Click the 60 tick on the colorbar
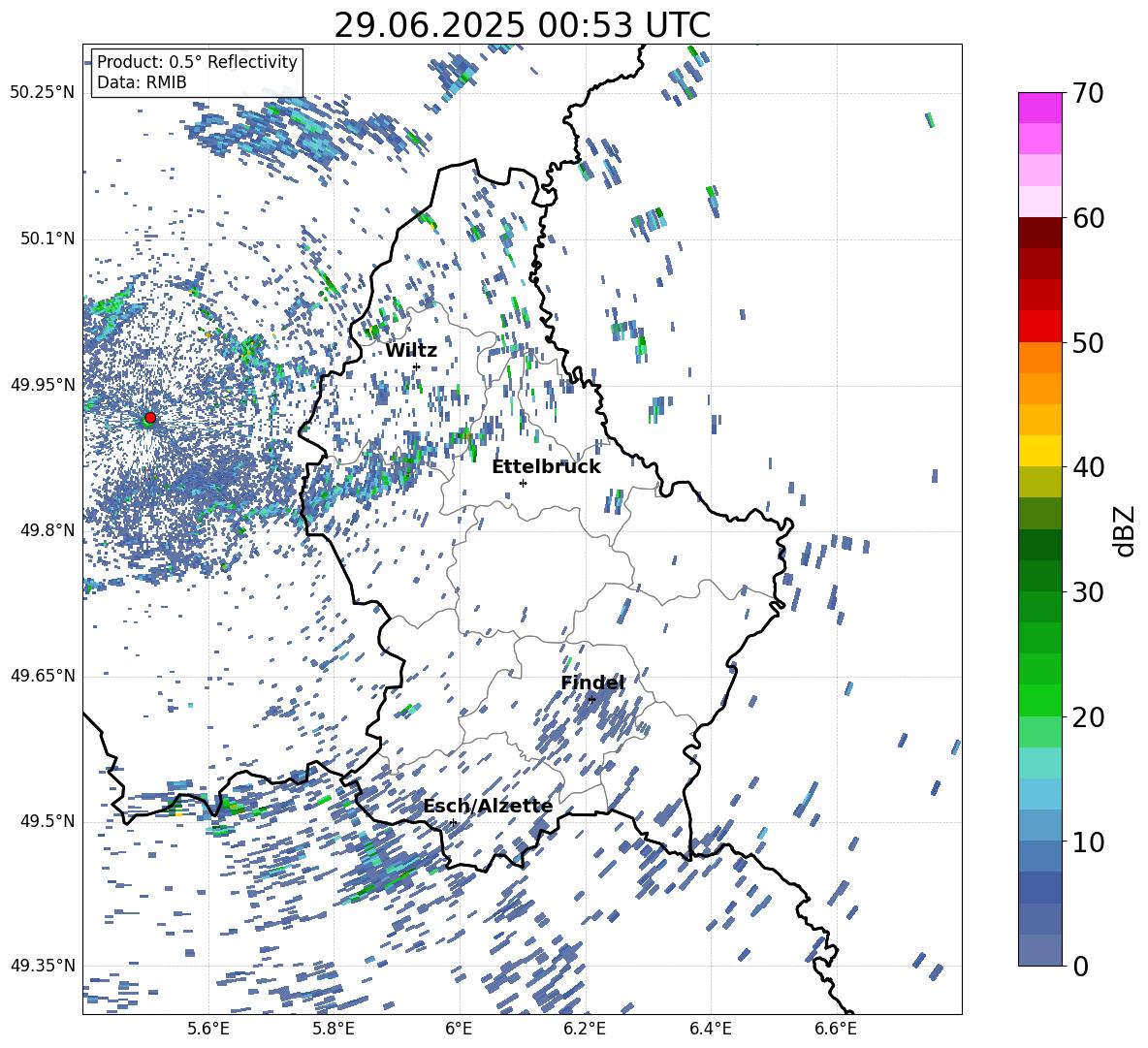Viewport: 1148px width, 1048px height. tap(1088, 218)
